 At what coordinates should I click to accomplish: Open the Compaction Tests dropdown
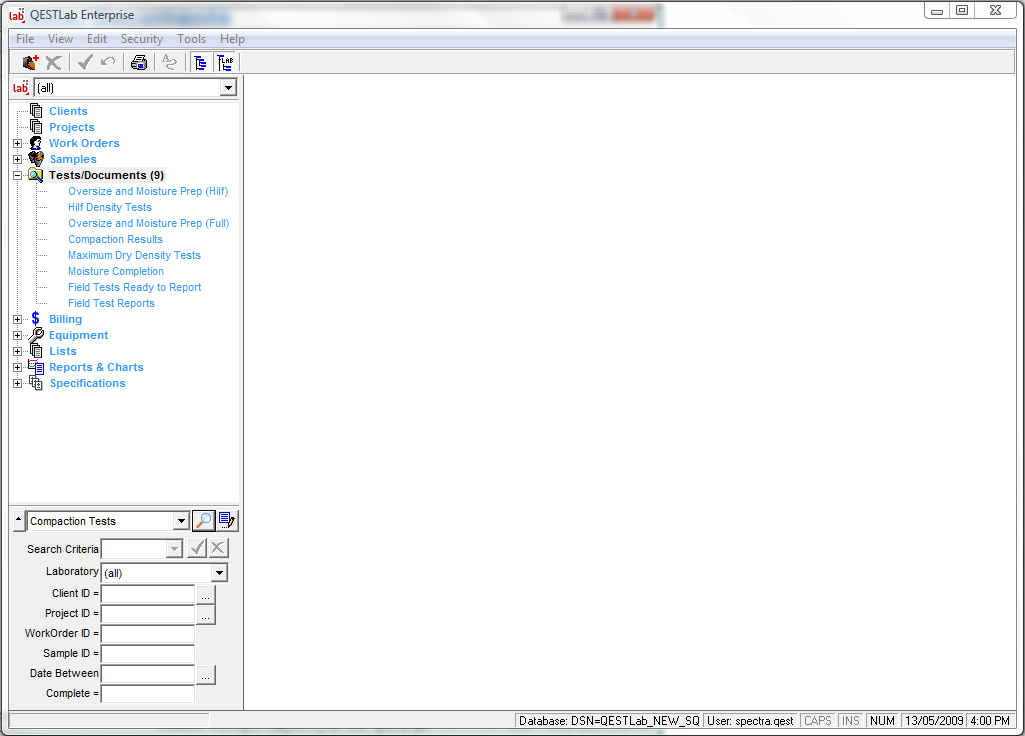[x=180, y=521]
